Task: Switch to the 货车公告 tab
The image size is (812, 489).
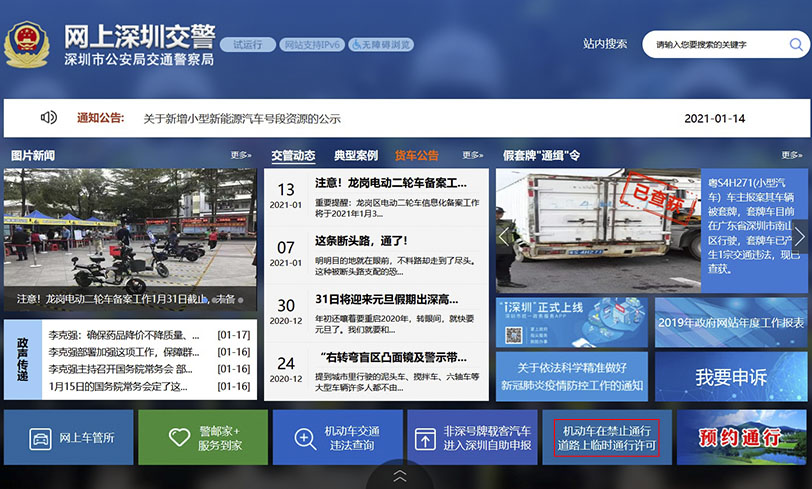Action: point(417,155)
